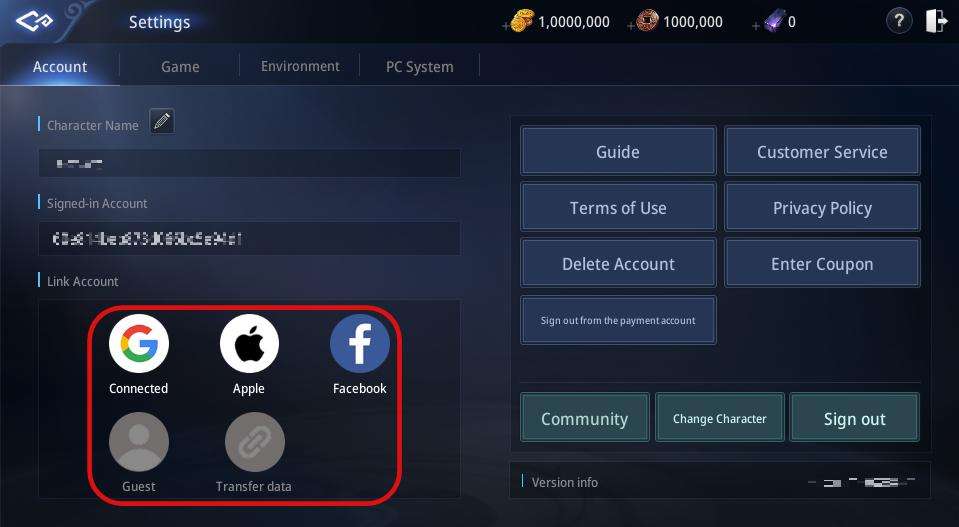Click the Signed-in Account field
Screen dimensions: 959x527
coord(250,238)
